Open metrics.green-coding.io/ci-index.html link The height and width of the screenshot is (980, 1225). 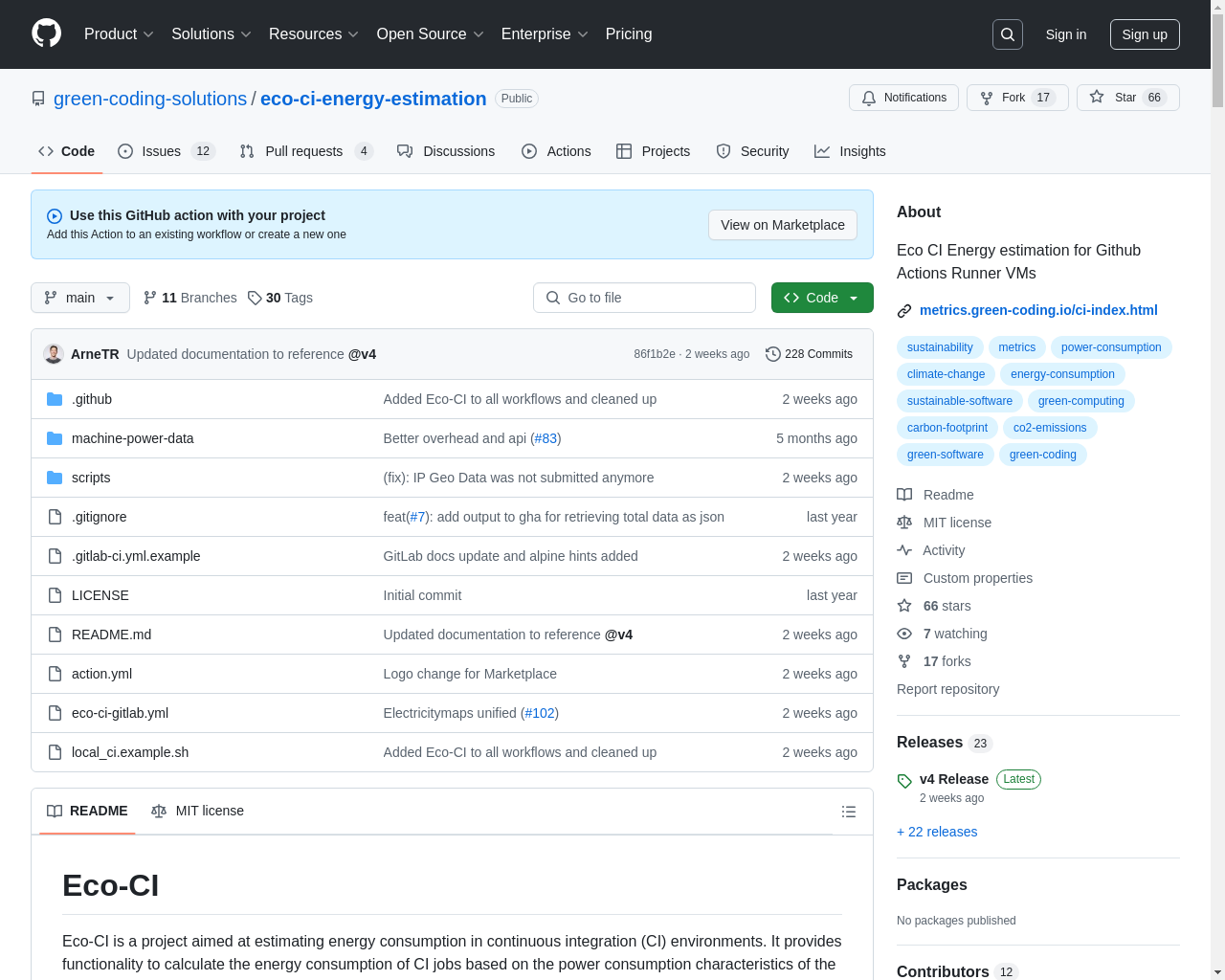coord(1038,310)
